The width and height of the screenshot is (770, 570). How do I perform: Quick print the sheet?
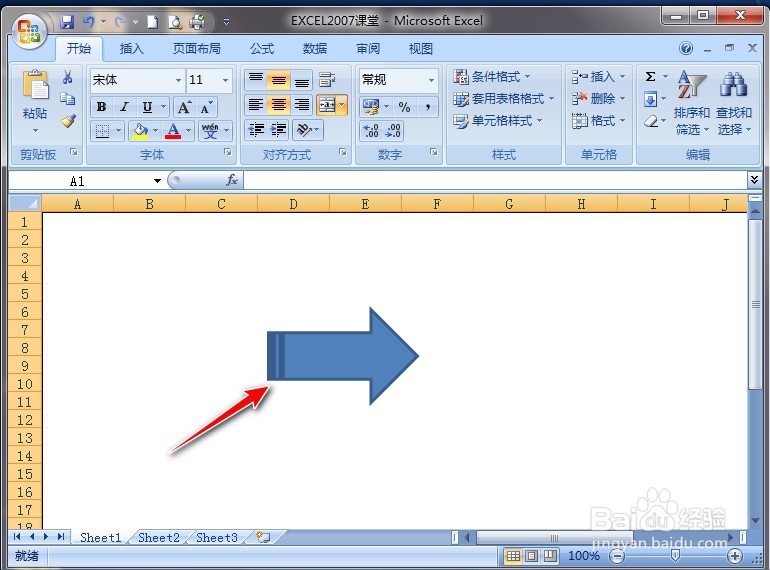coord(197,22)
